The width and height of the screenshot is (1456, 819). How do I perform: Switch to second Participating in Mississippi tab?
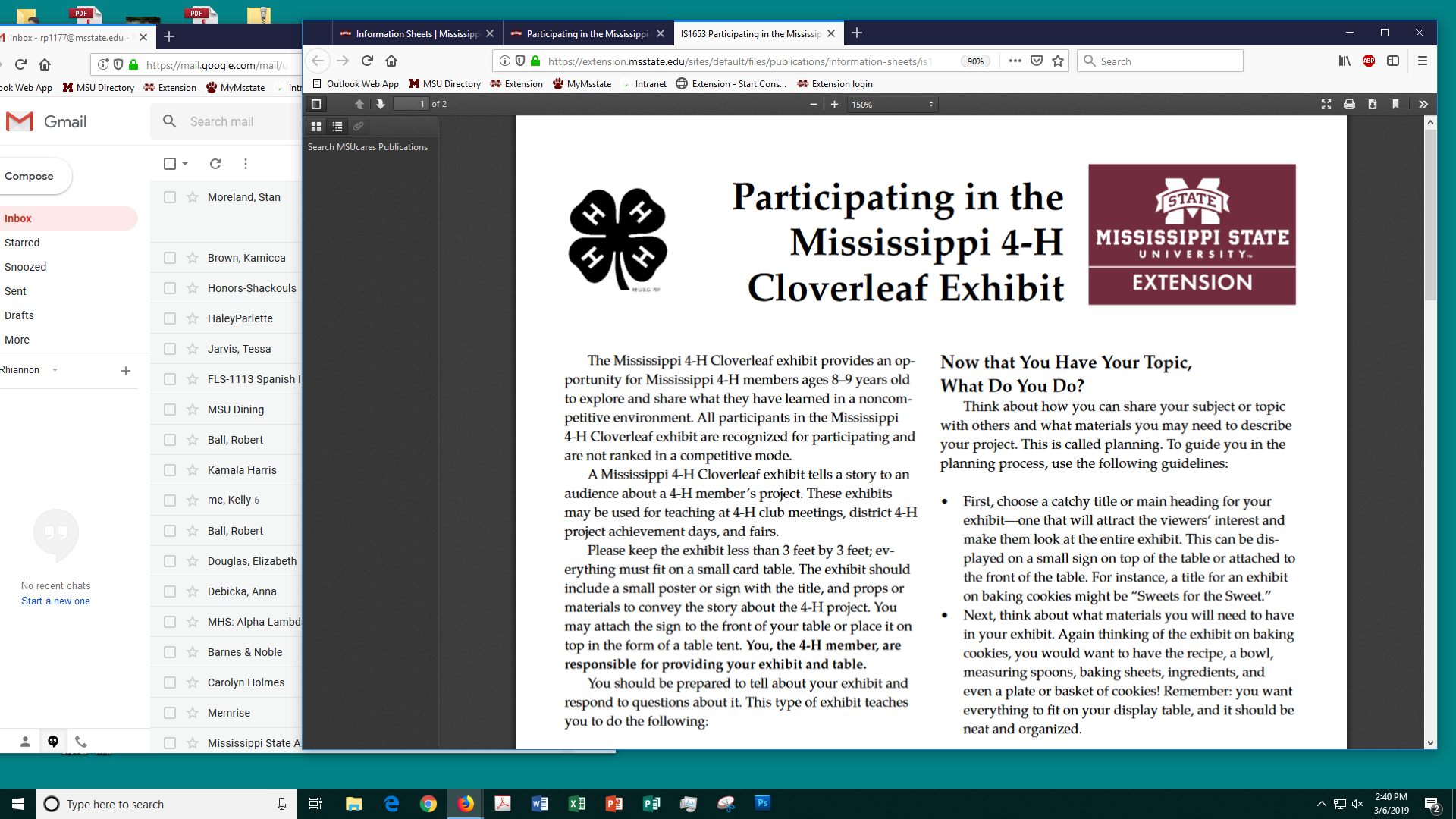click(x=588, y=33)
